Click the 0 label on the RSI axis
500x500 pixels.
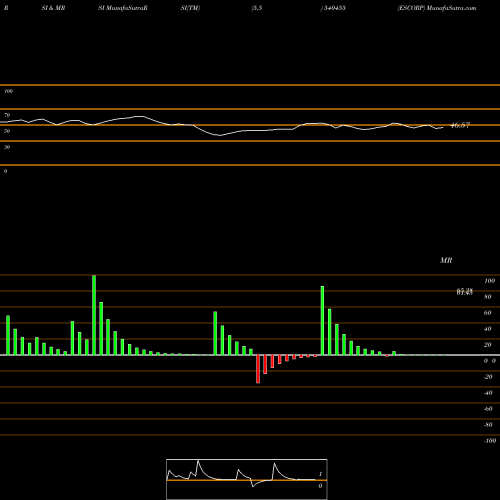click(x=5, y=171)
